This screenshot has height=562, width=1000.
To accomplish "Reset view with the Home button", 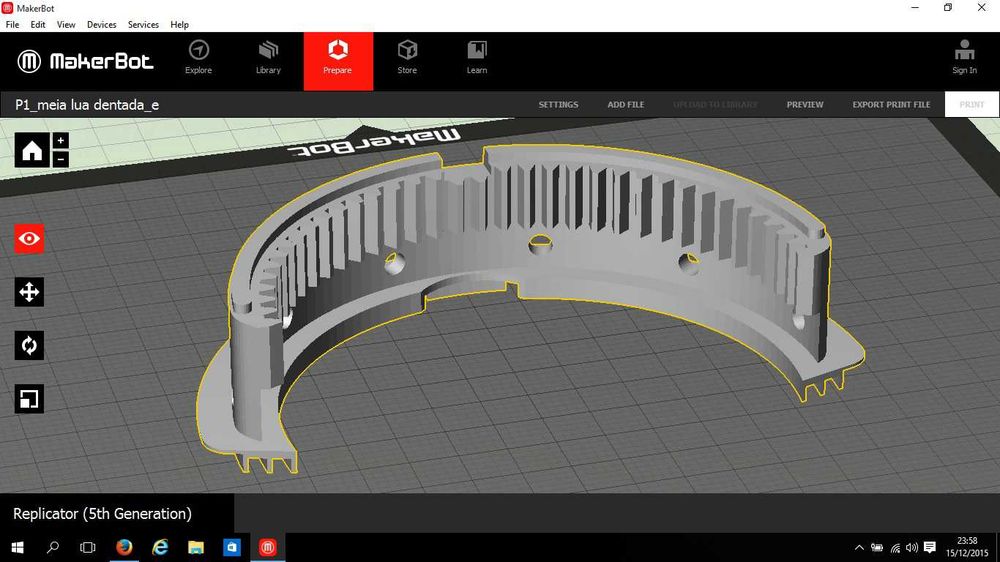I will pos(32,151).
